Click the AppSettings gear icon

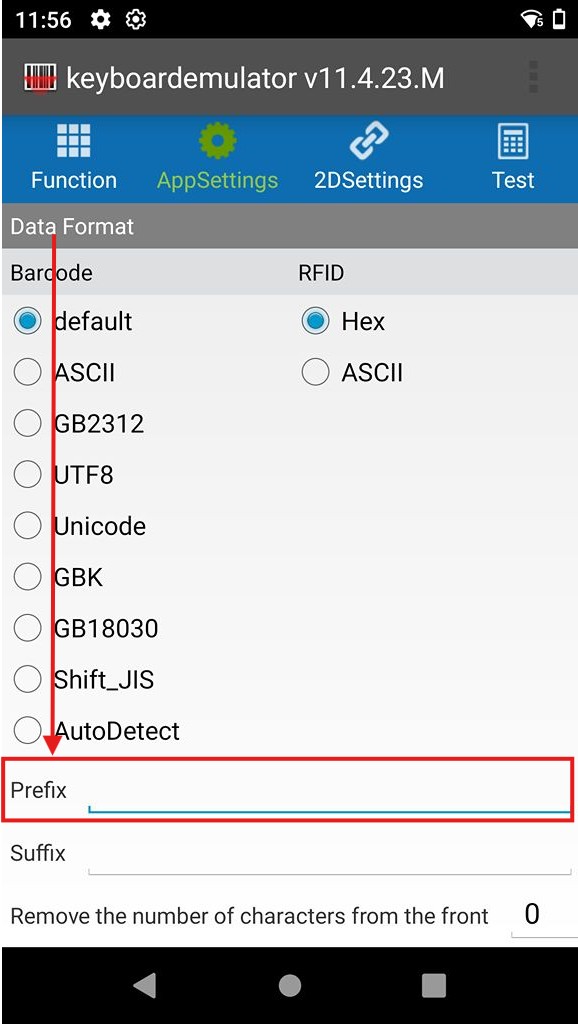(x=217, y=139)
